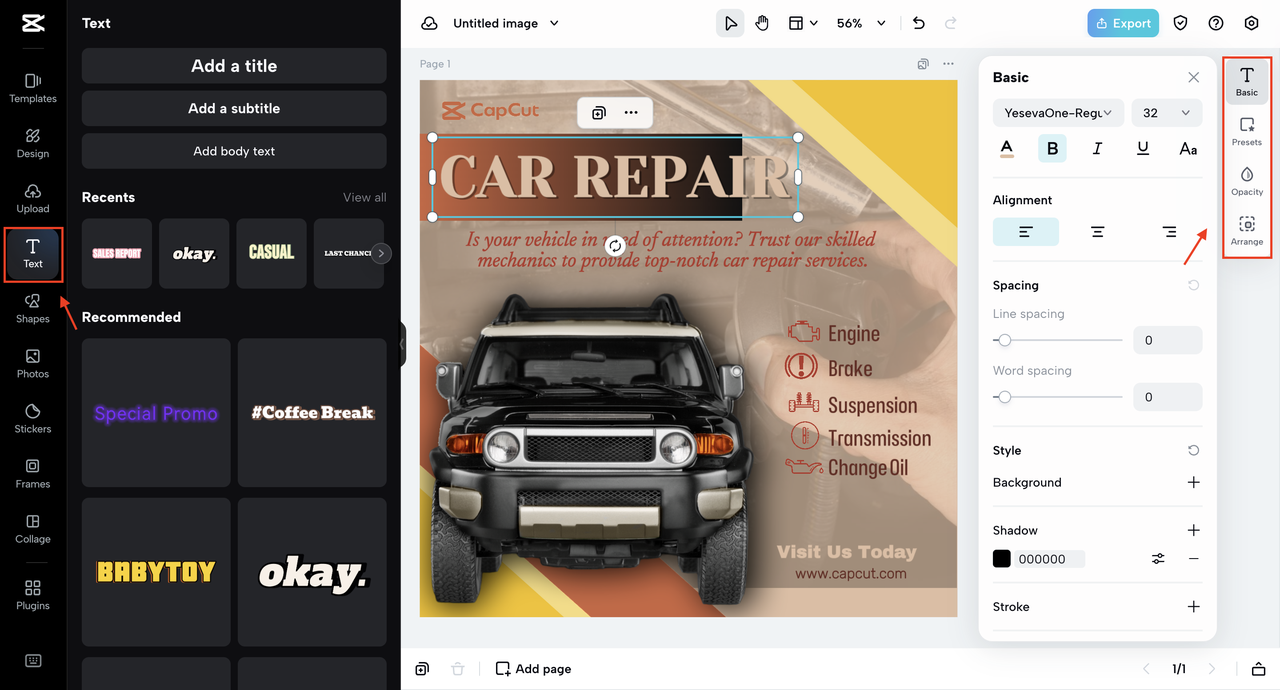Undo the last action
The width and height of the screenshot is (1280, 690).
pos(919,23)
